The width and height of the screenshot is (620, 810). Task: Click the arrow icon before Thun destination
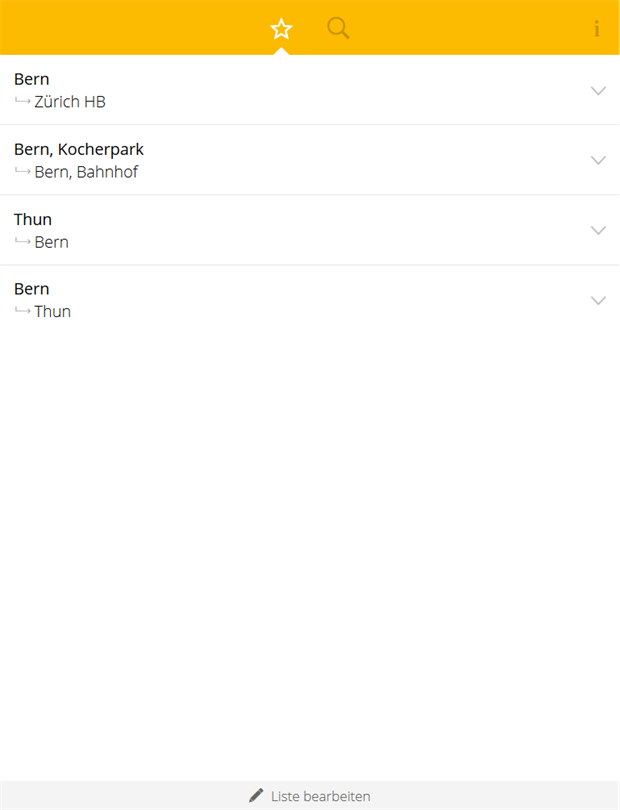click(23, 310)
